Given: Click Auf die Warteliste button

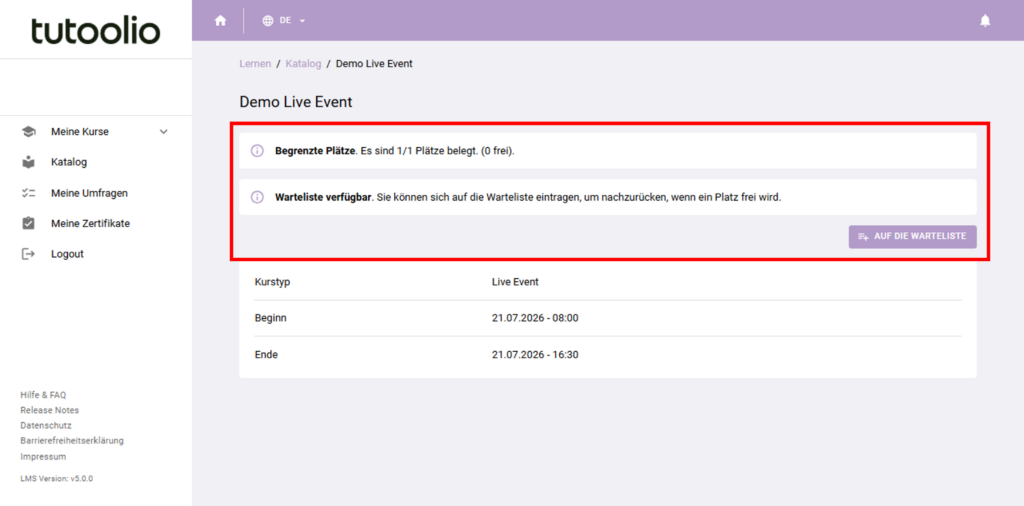Looking at the screenshot, I should pos(912,236).
